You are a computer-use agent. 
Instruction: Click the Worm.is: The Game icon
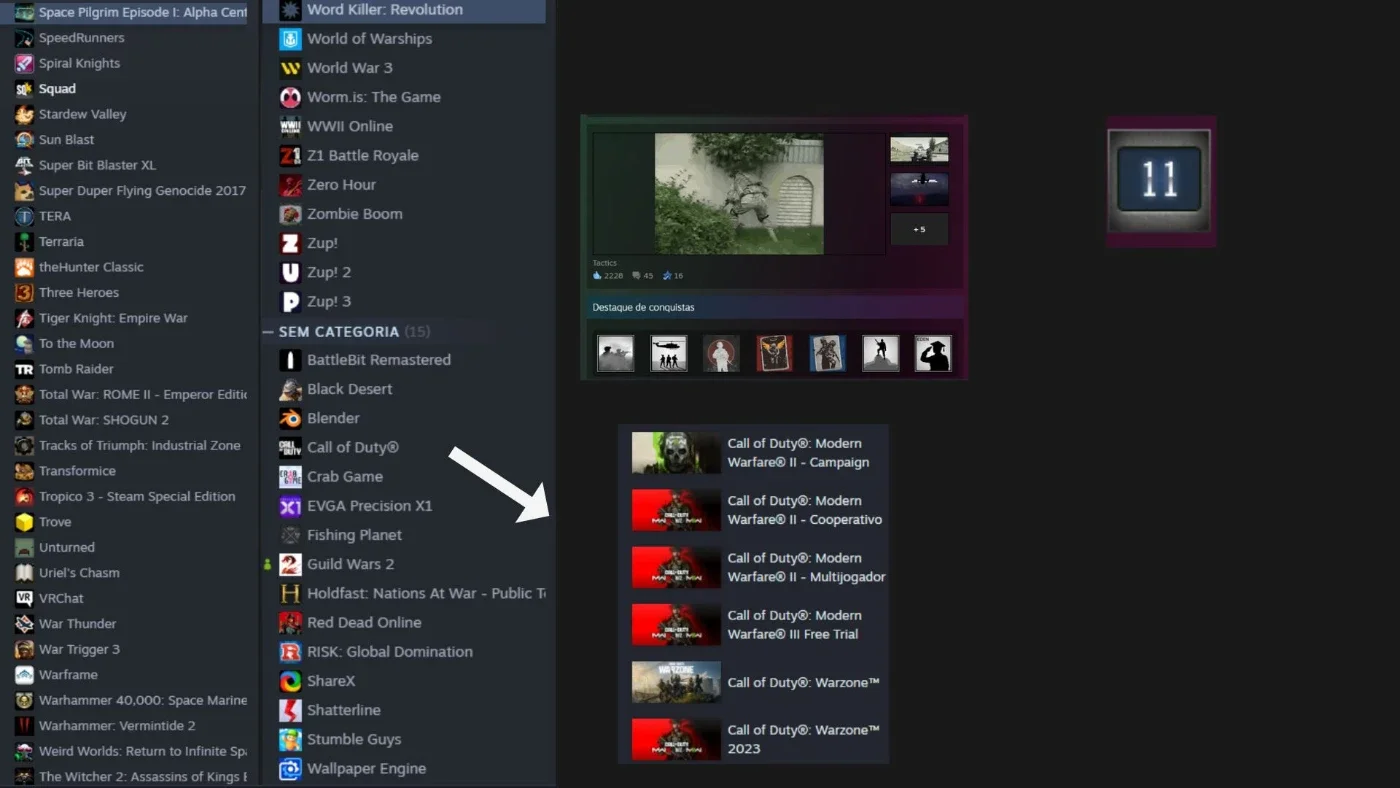pos(290,97)
